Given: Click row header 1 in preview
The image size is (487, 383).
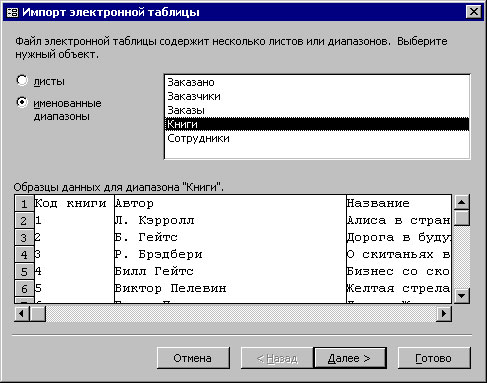Looking at the screenshot, I should [24, 203].
